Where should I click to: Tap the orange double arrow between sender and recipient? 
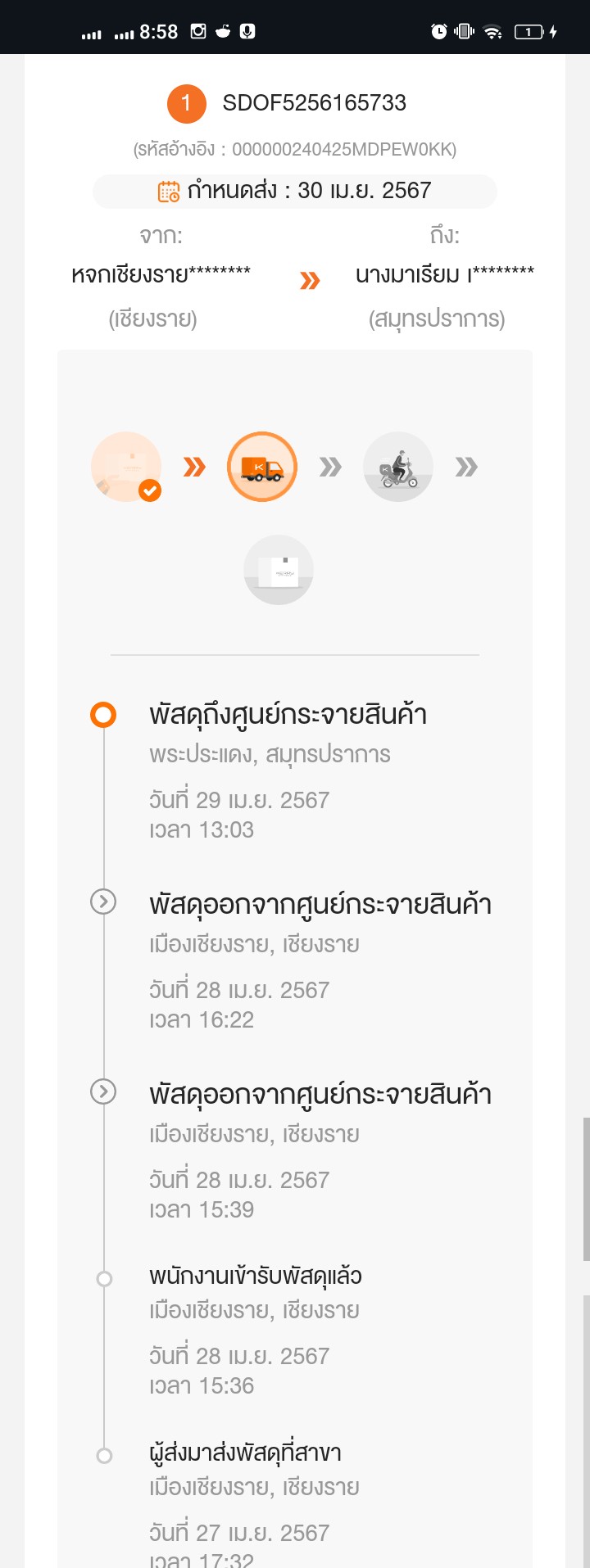click(310, 281)
